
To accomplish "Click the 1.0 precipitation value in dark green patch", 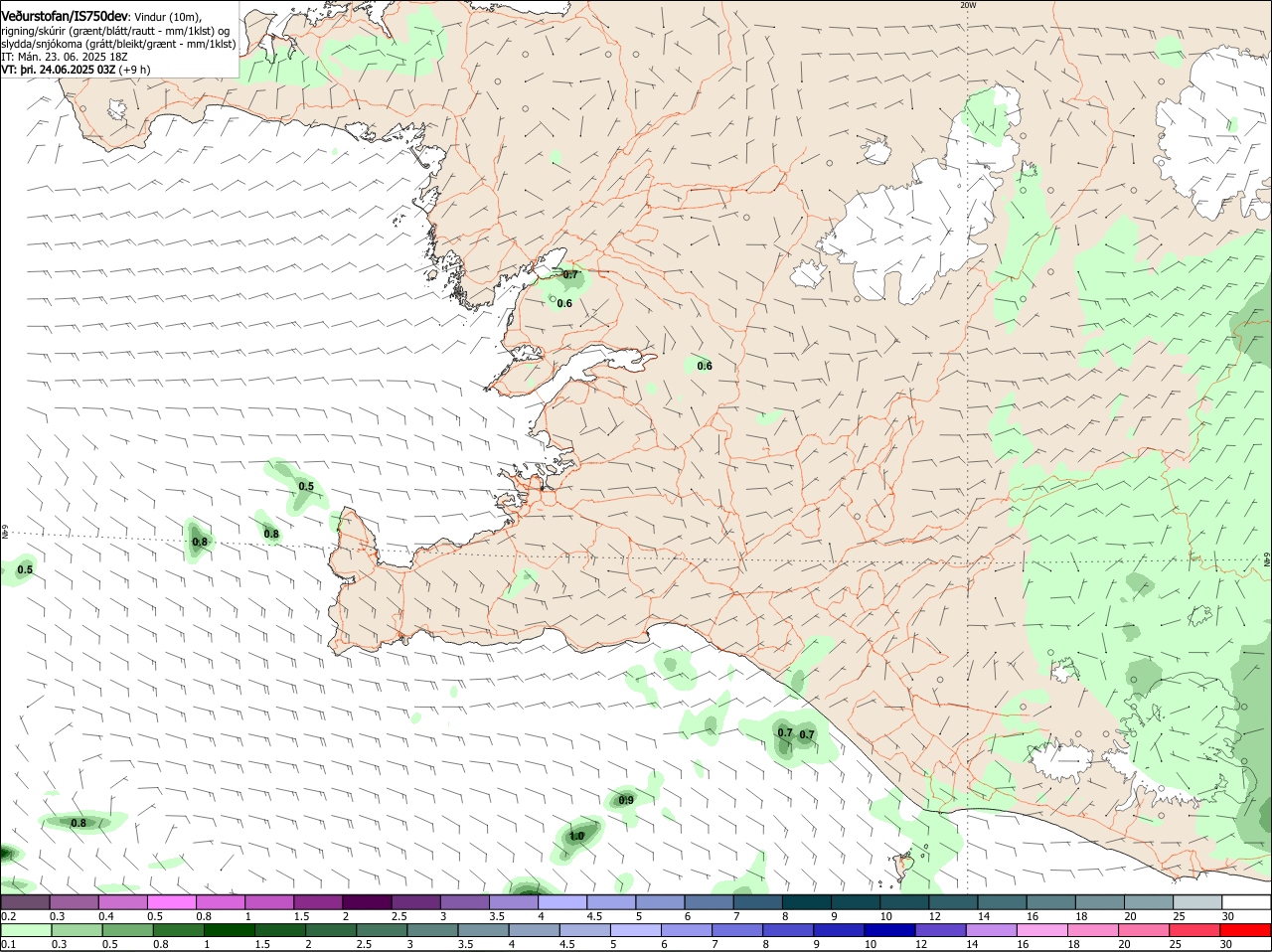I will click(576, 836).
